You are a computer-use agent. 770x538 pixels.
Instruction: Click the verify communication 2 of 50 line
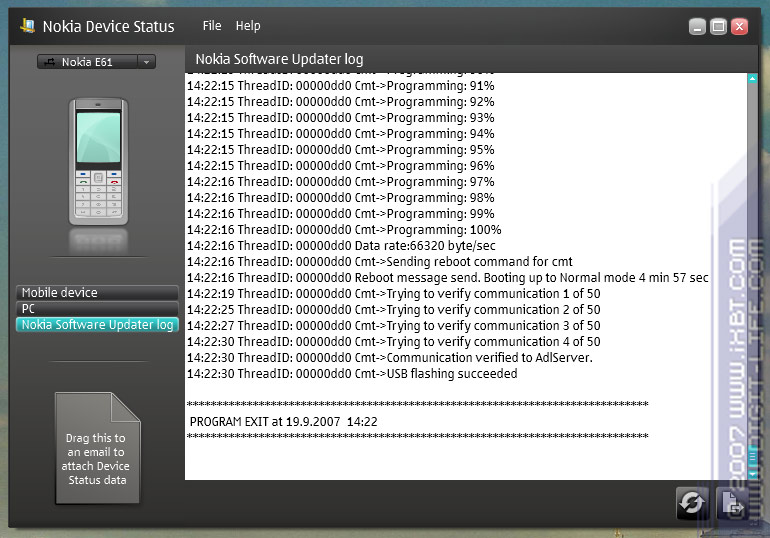[393, 310]
